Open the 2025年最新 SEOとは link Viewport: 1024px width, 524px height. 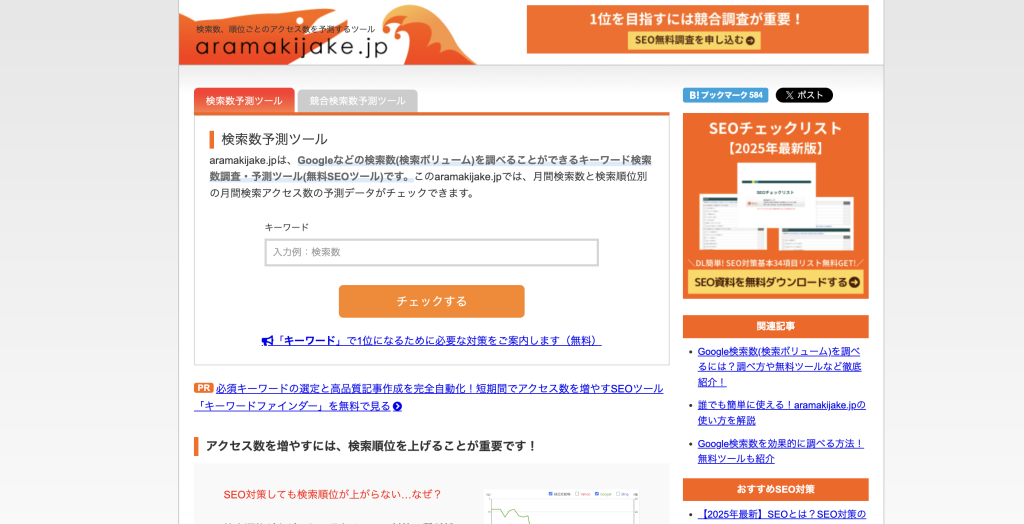coord(781,514)
